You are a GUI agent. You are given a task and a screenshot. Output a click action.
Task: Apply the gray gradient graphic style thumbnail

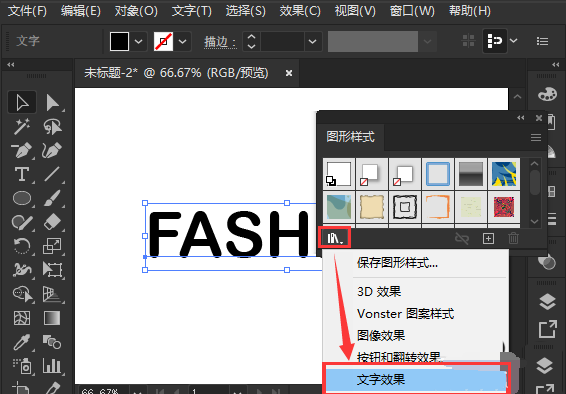(471, 174)
